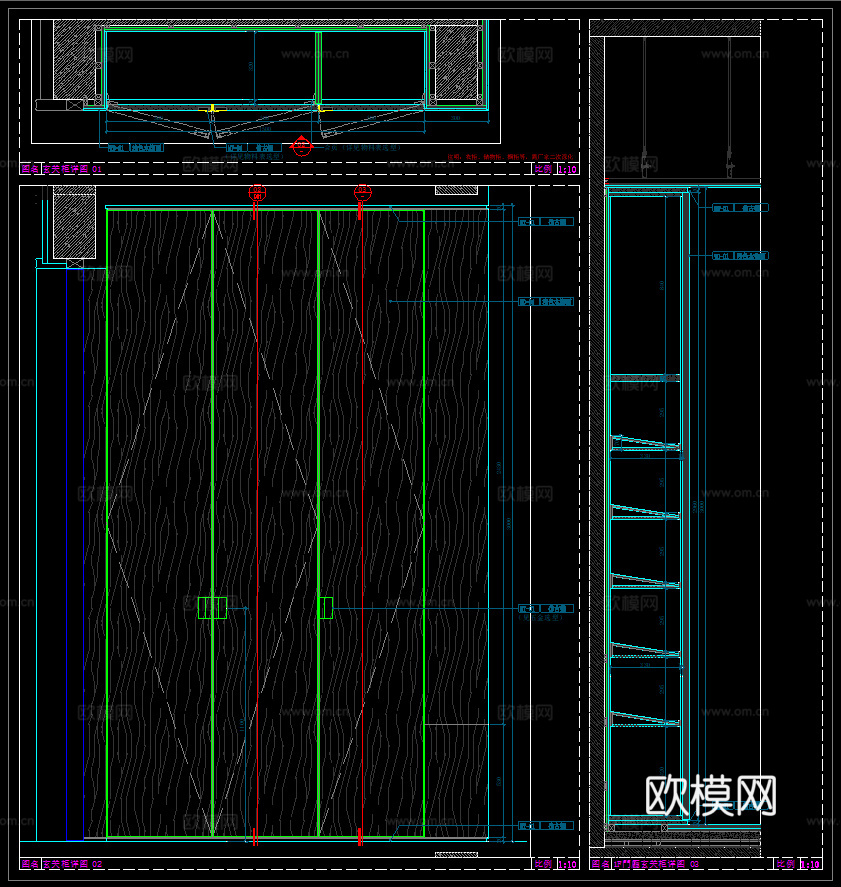Select middle green door panel in elevation
This screenshot has height=887, width=841.
point(265,523)
